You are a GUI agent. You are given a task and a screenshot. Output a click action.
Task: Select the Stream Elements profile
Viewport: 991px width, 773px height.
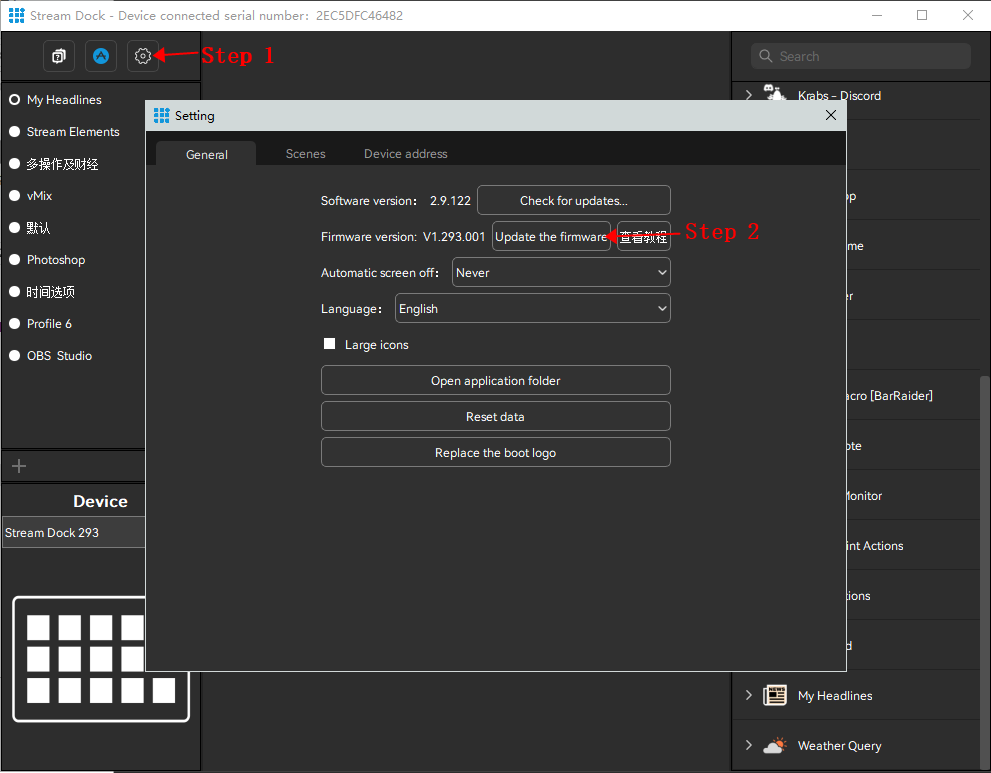[x=73, y=131]
